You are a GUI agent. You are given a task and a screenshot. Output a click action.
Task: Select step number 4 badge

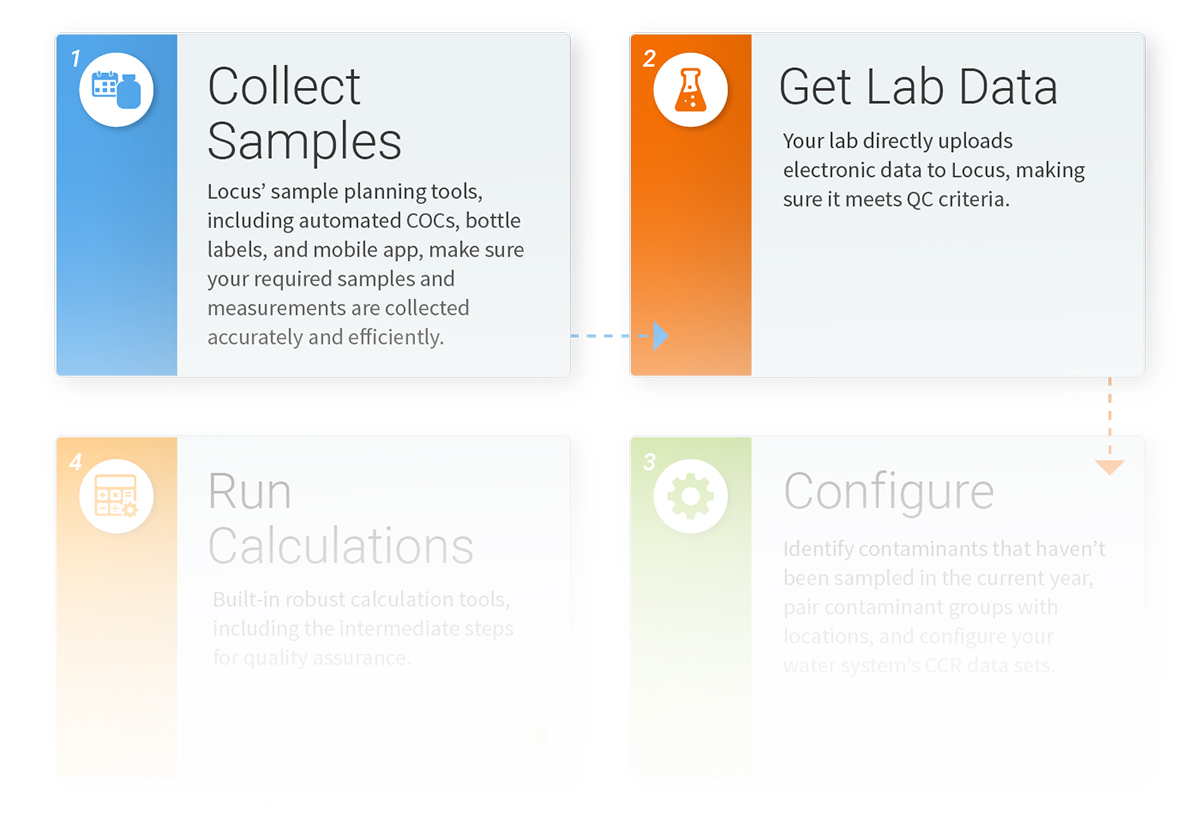75,463
